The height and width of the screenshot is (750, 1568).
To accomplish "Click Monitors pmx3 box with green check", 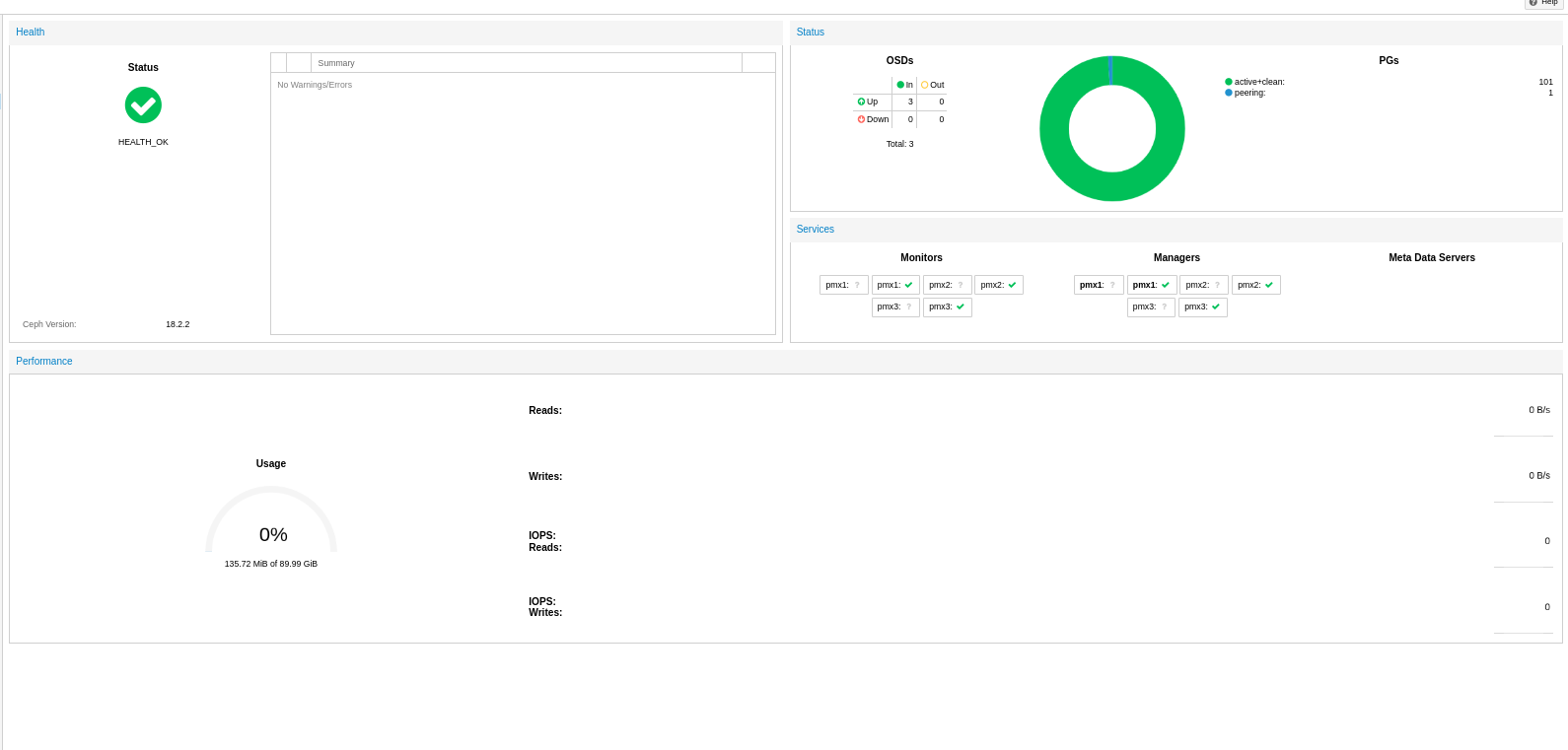I will pos(947,307).
